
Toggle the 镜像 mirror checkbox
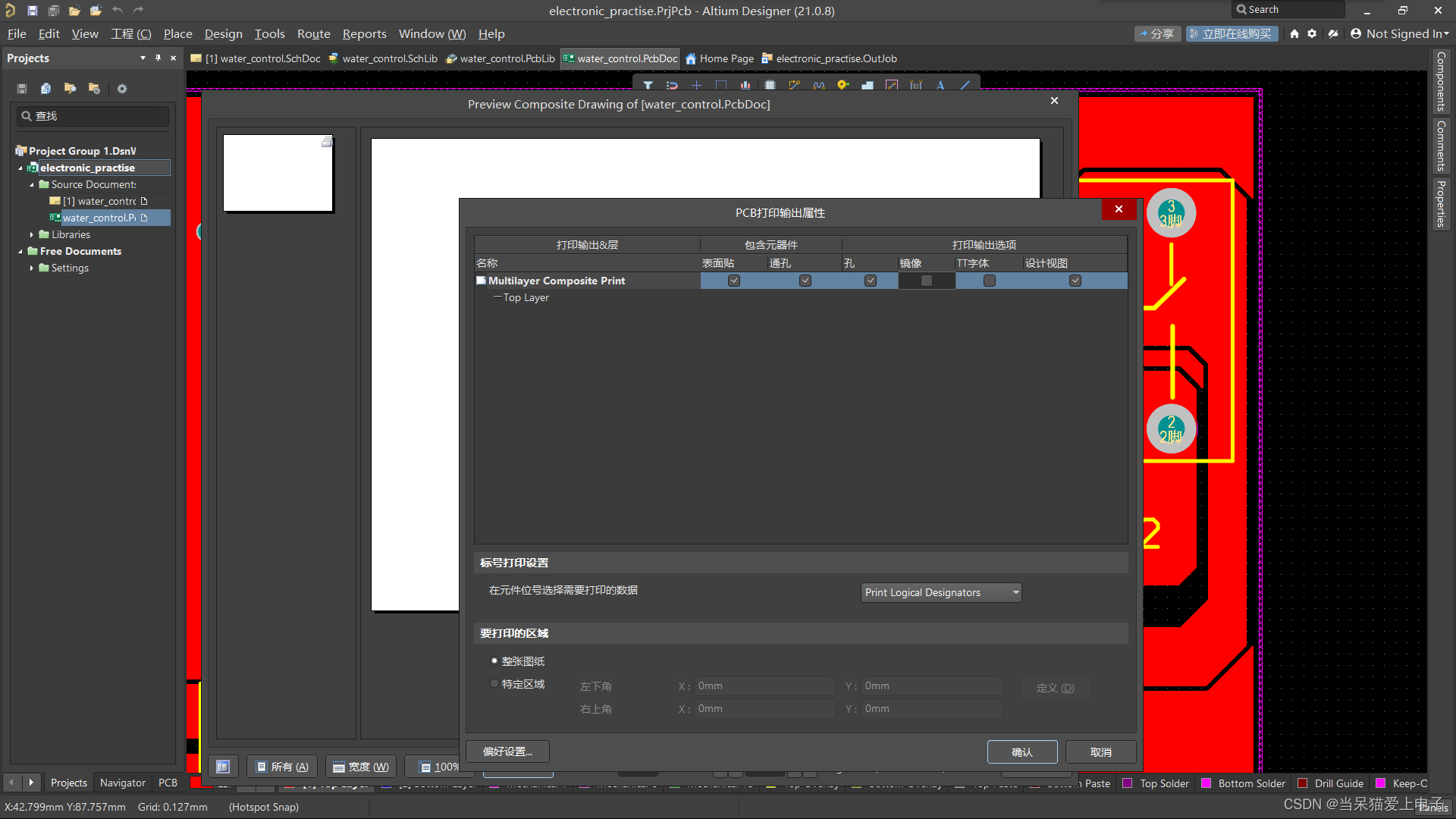click(926, 281)
